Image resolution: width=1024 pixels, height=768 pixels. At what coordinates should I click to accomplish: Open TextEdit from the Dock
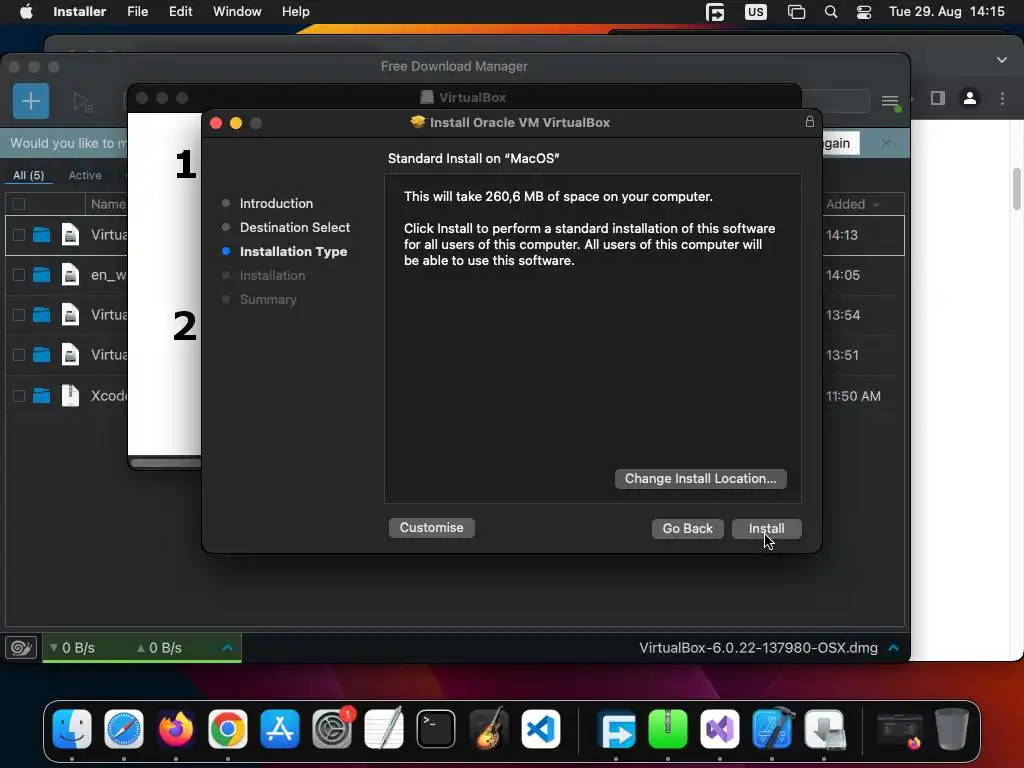click(x=384, y=729)
